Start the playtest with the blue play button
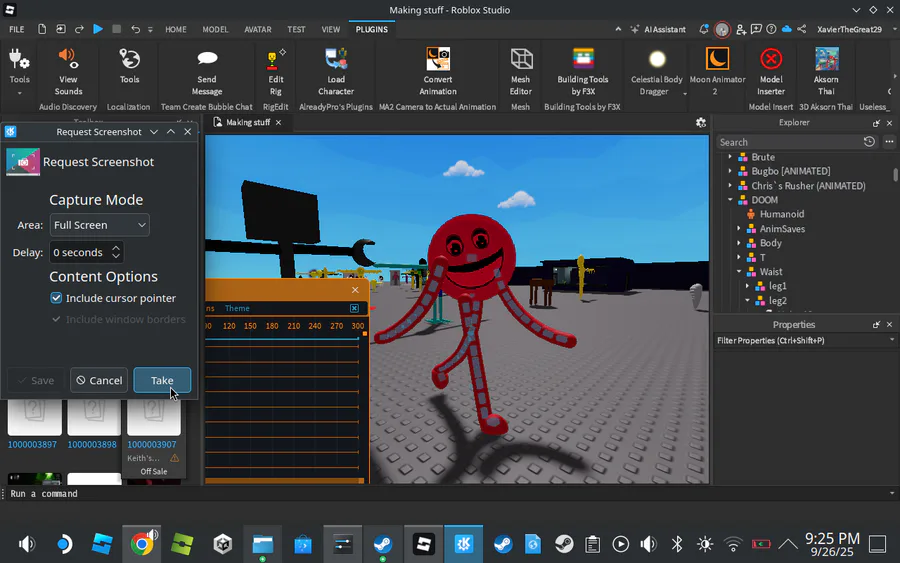The height and width of the screenshot is (563, 900). [x=98, y=29]
